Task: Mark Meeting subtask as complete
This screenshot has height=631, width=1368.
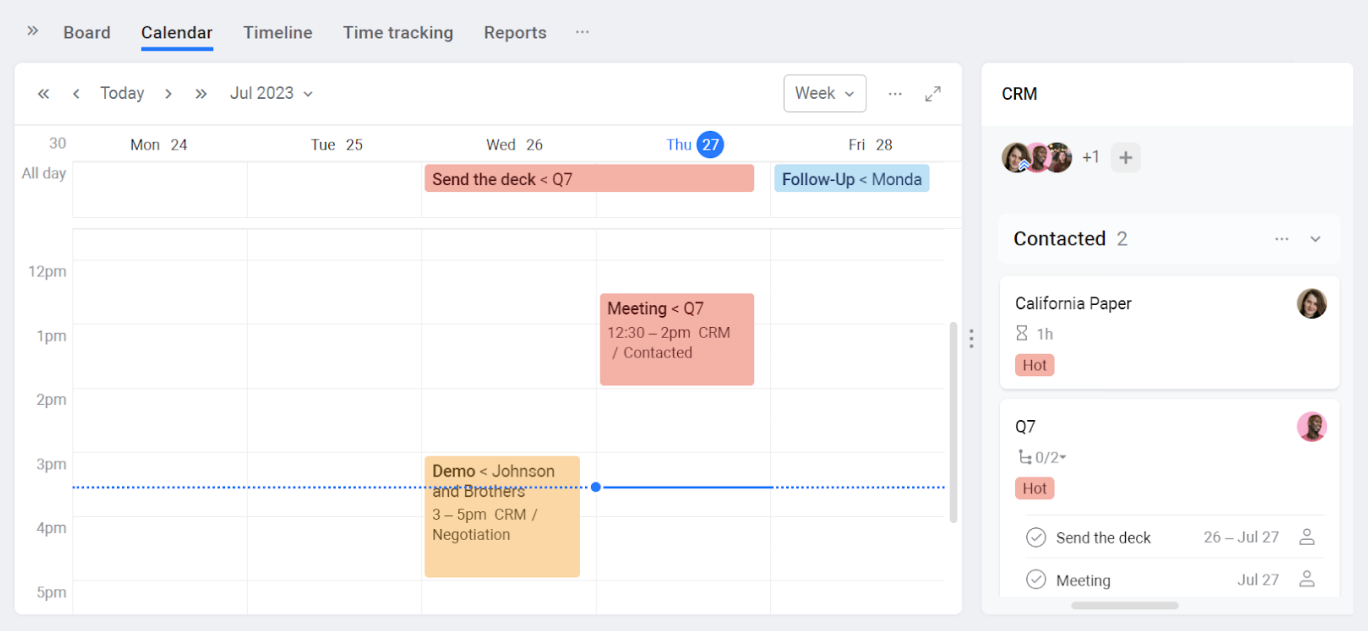Action: [x=1036, y=580]
